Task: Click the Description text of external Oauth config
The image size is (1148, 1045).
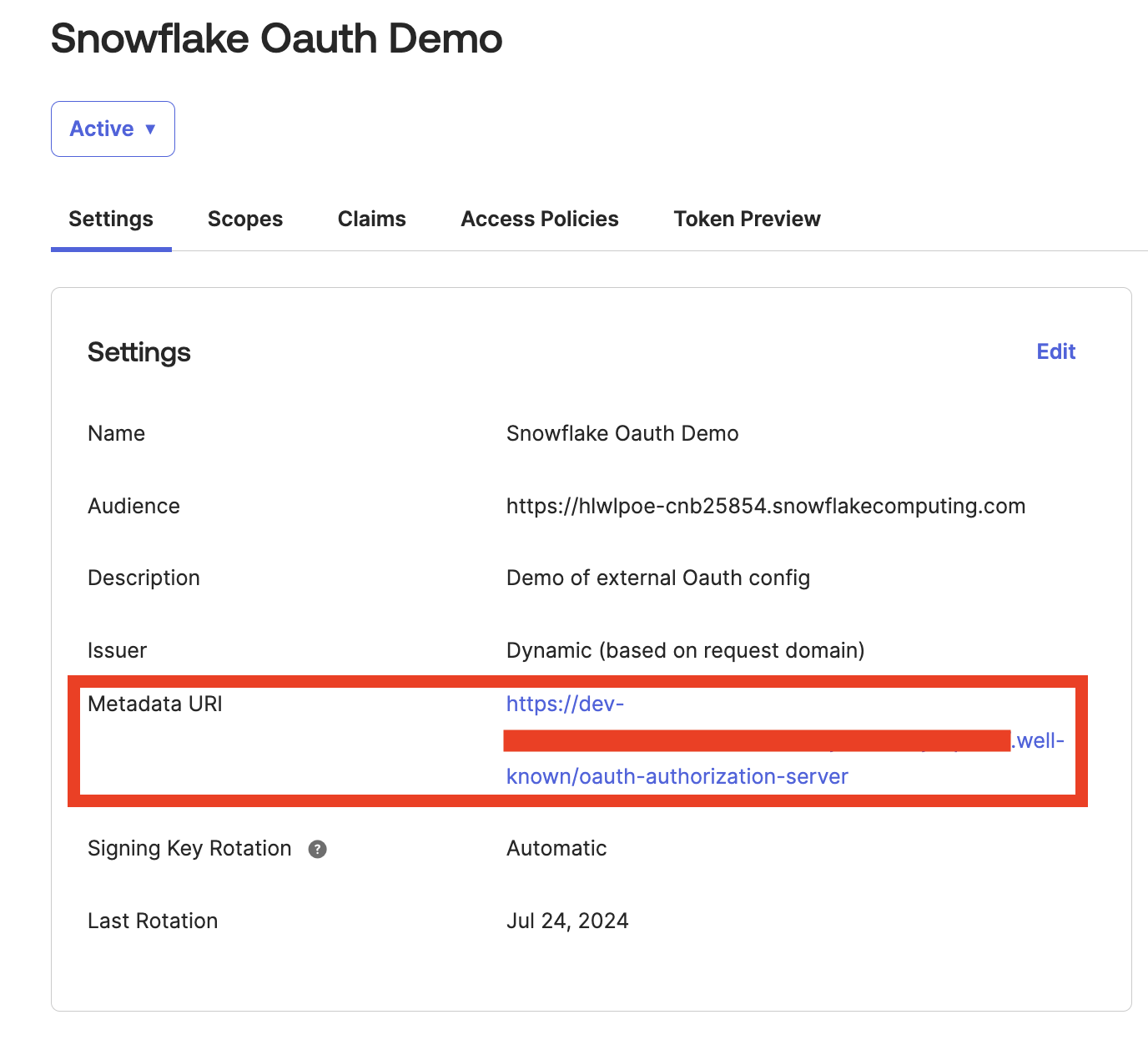Action: point(658,577)
